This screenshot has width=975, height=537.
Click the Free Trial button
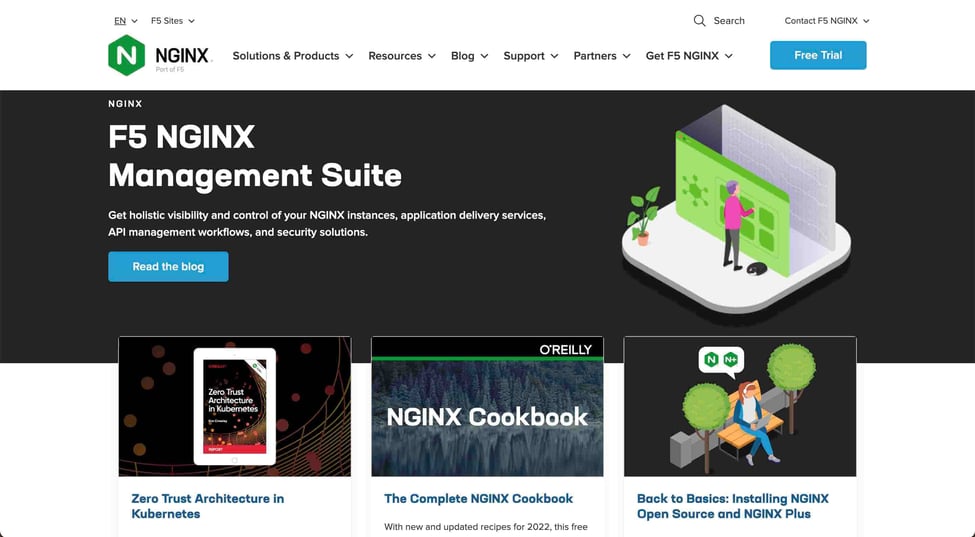click(x=818, y=55)
